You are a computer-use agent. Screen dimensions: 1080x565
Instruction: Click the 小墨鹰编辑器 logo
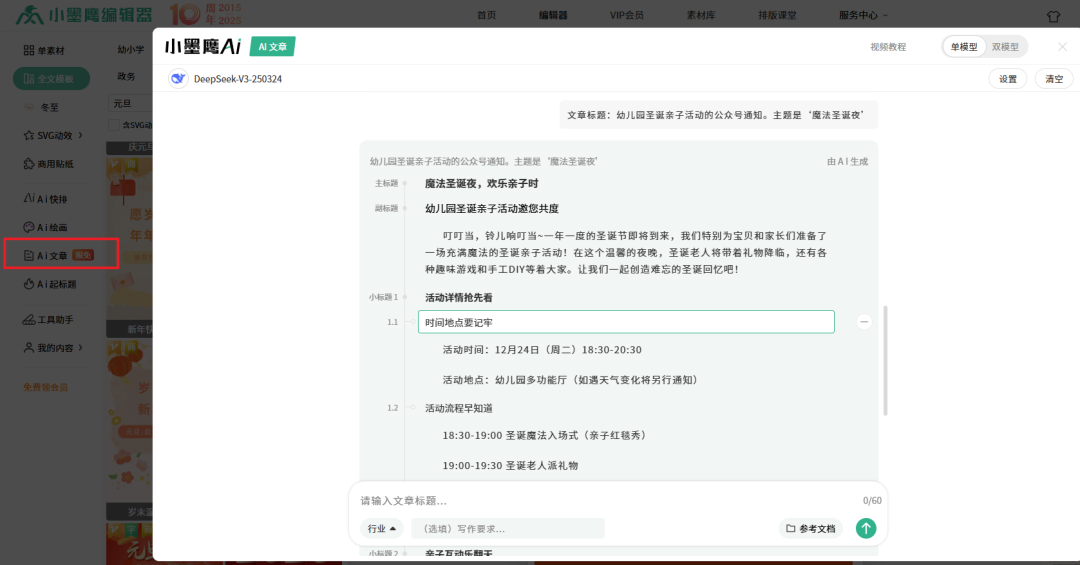[x=84, y=14]
